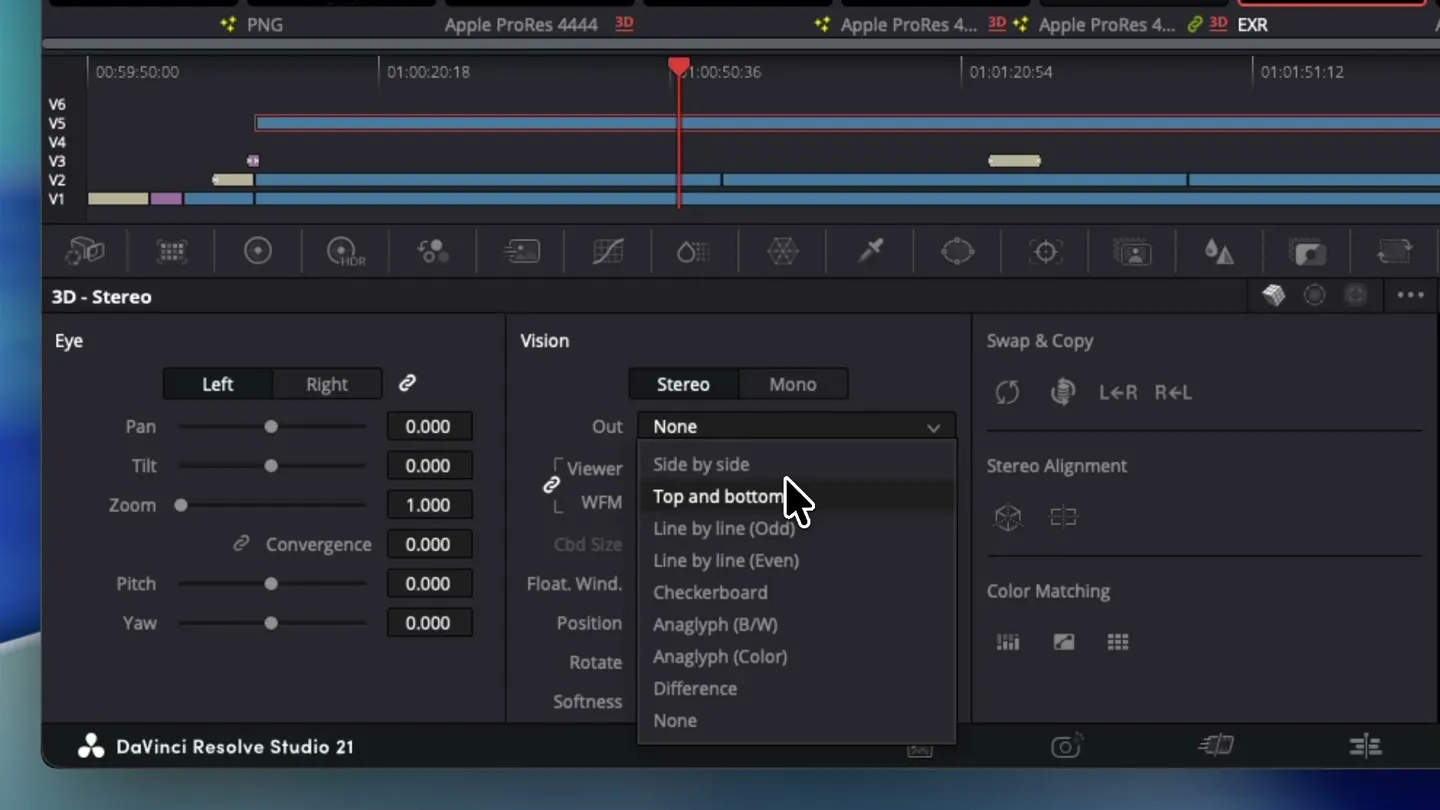The height and width of the screenshot is (810, 1440).
Task: Select the V5 track label
Action: pos(57,123)
